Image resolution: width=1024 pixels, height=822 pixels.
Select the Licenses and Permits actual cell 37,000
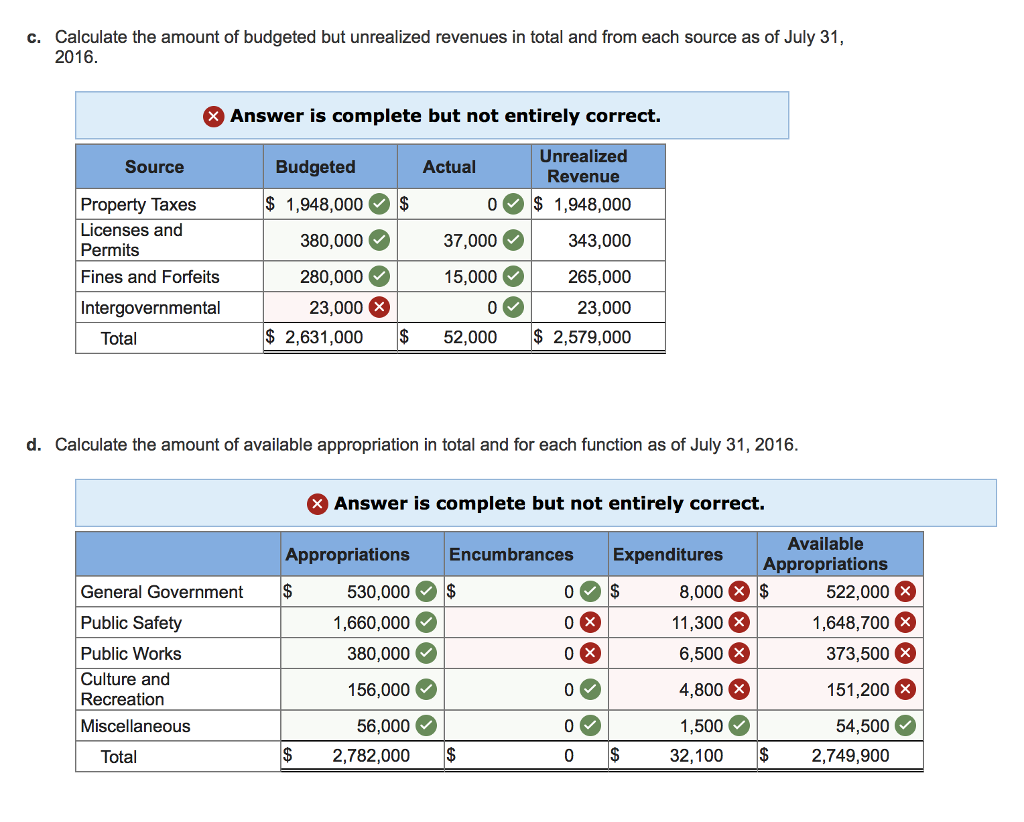464,240
